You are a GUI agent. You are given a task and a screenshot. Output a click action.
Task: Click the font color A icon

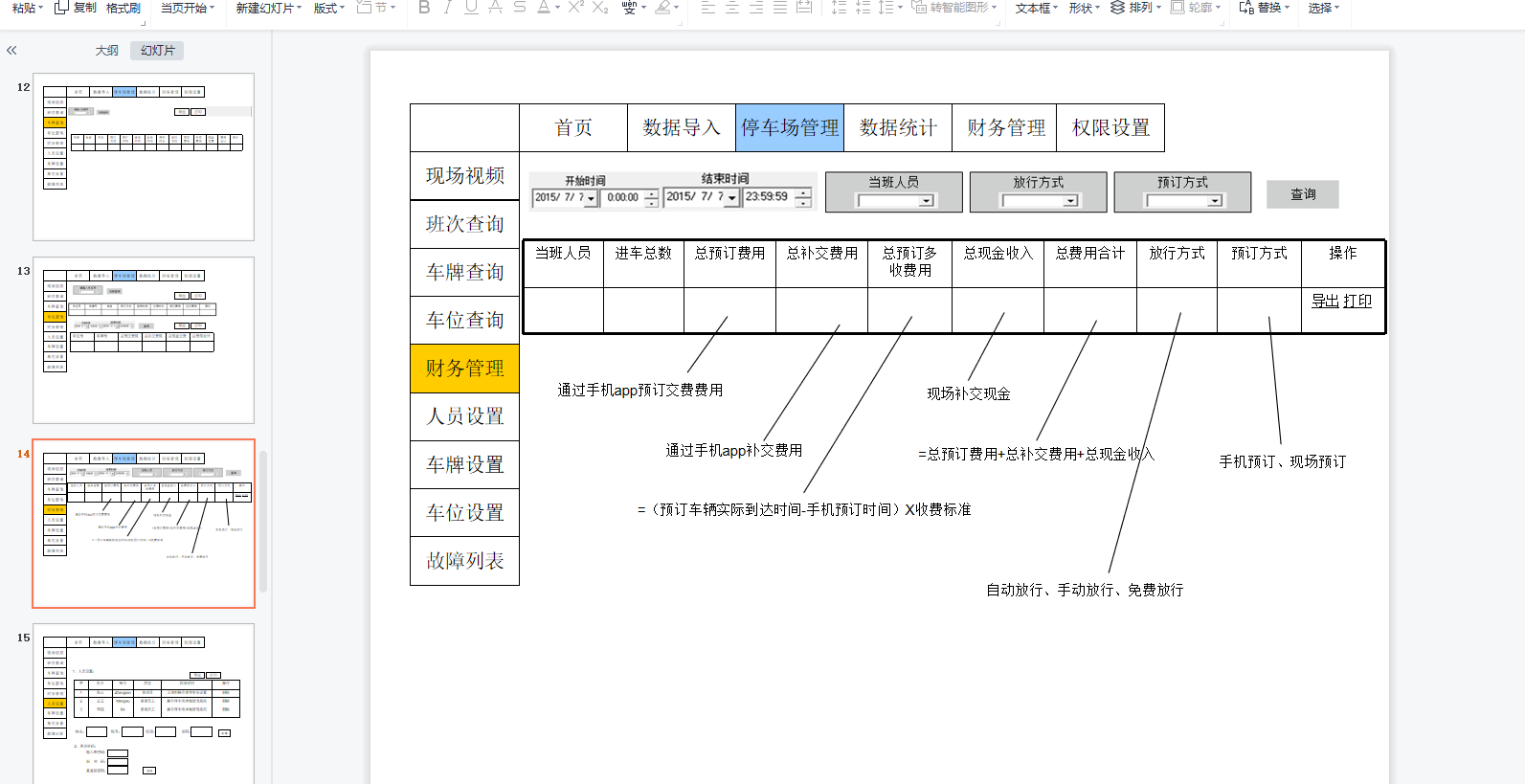click(543, 8)
